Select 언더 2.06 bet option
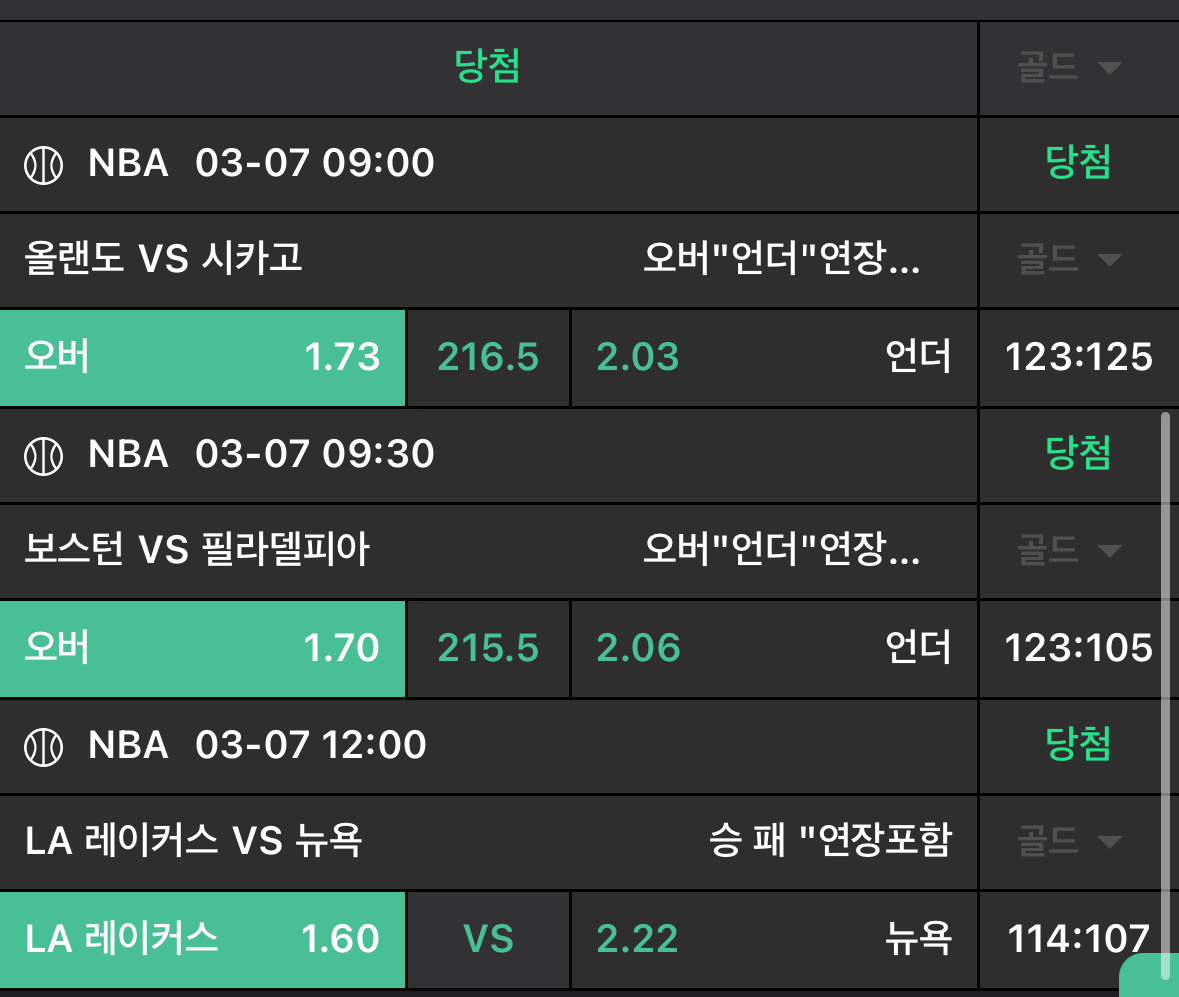The height and width of the screenshot is (997, 1179). coord(773,648)
